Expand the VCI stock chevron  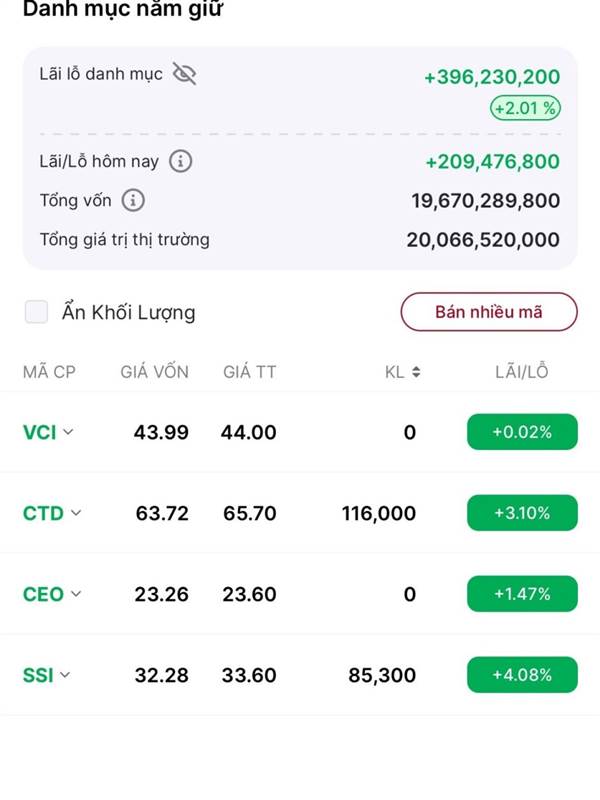(x=68, y=432)
